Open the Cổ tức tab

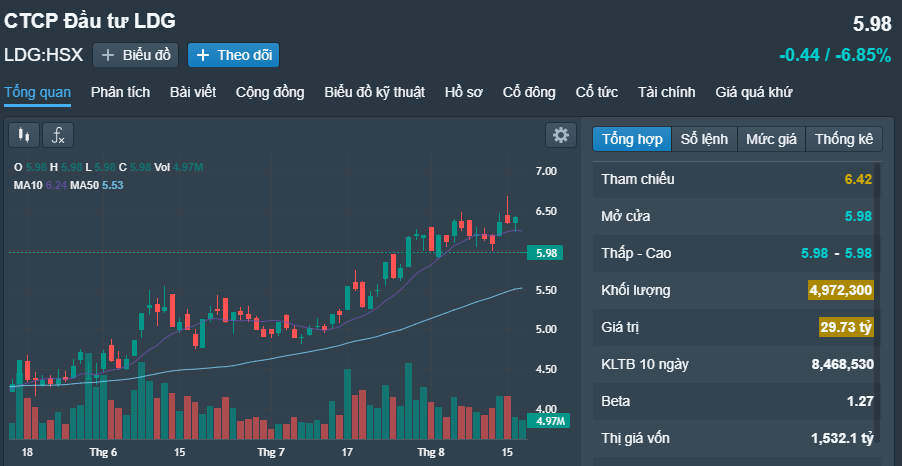[597, 92]
